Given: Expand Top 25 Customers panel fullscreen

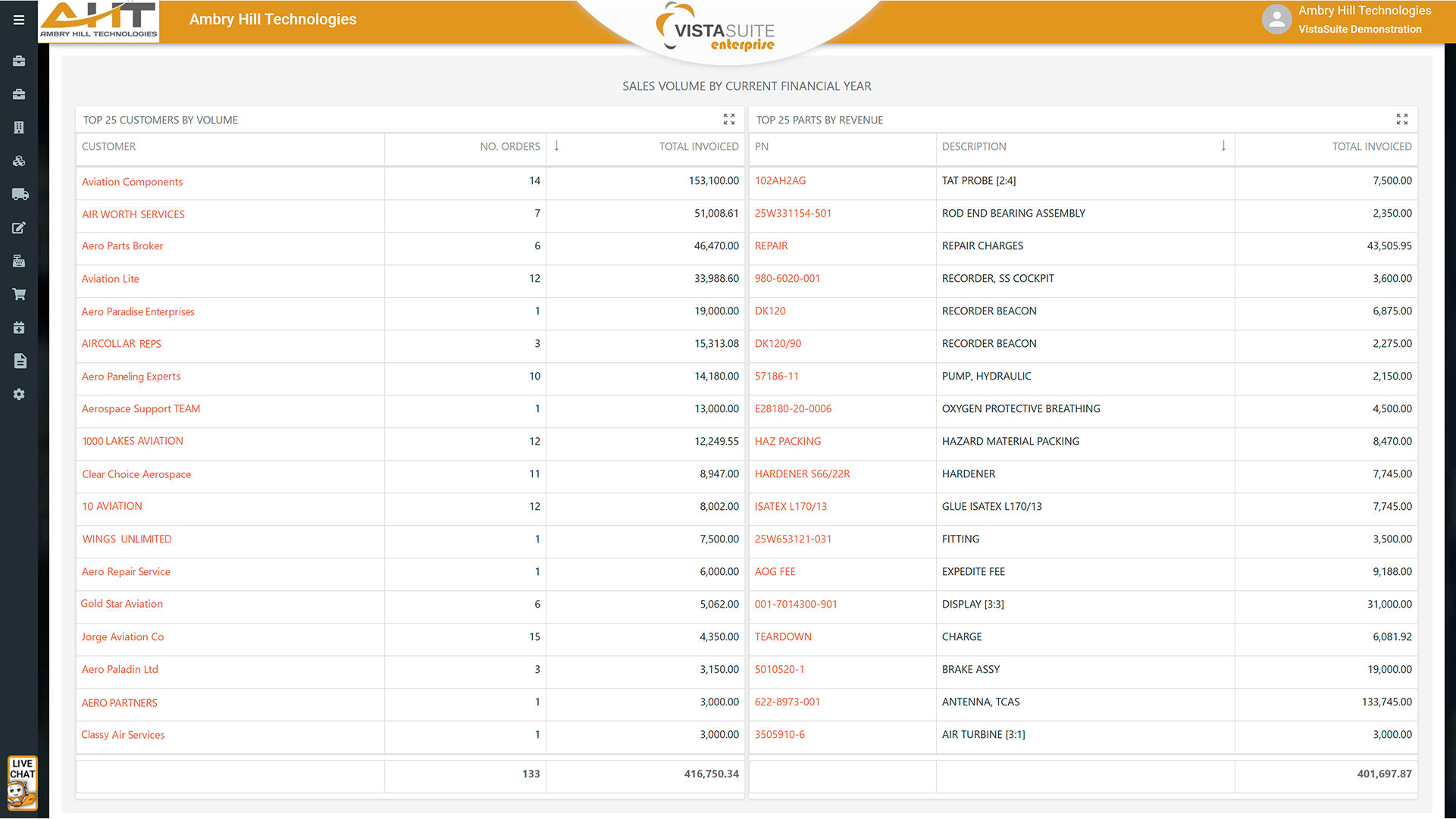Looking at the screenshot, I should point(728,120).
